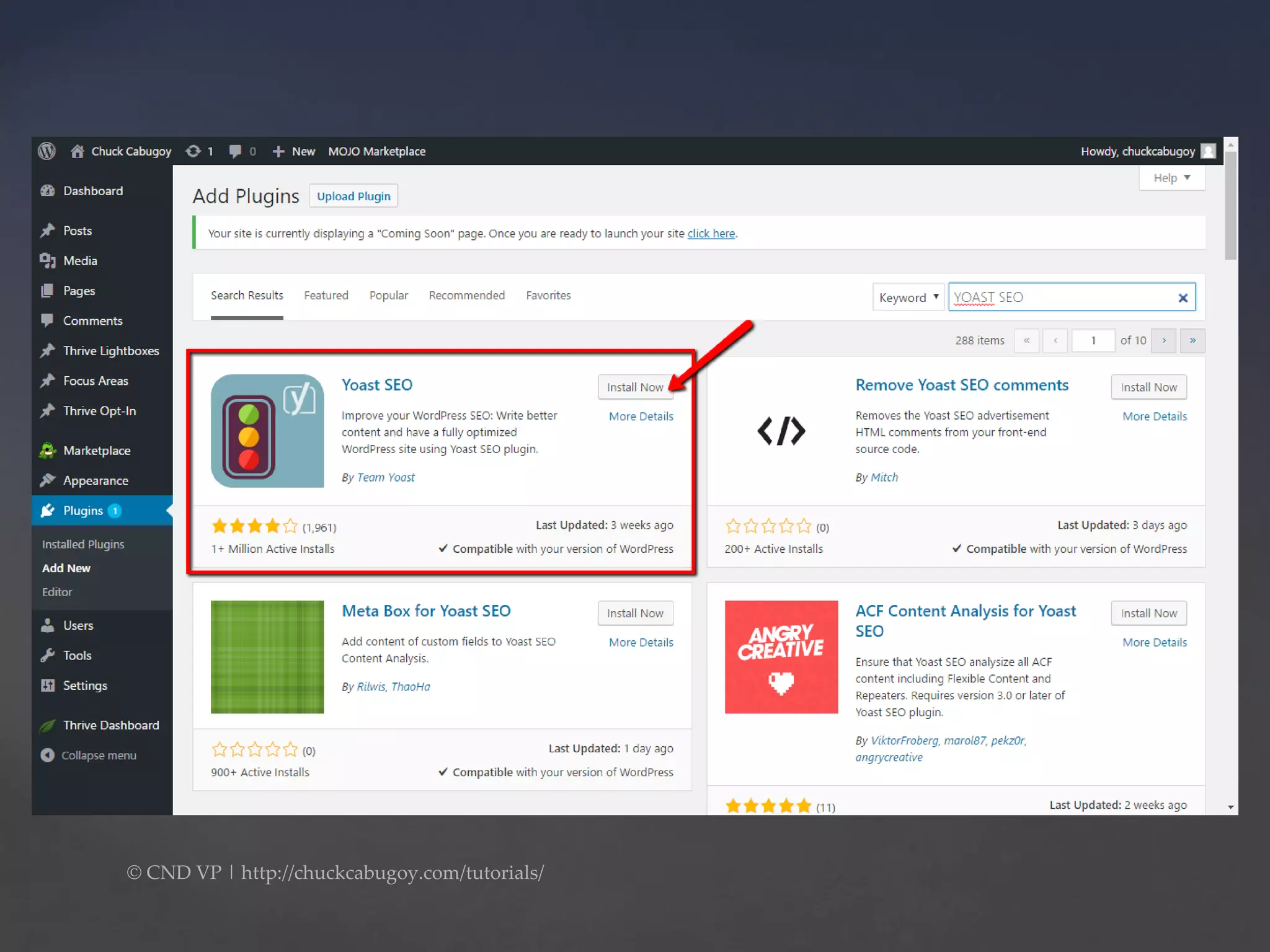Viewport: 1270px width, 952px height.
Task: Click the code brackets plugin thumbnail
Action: pos(781,431)
